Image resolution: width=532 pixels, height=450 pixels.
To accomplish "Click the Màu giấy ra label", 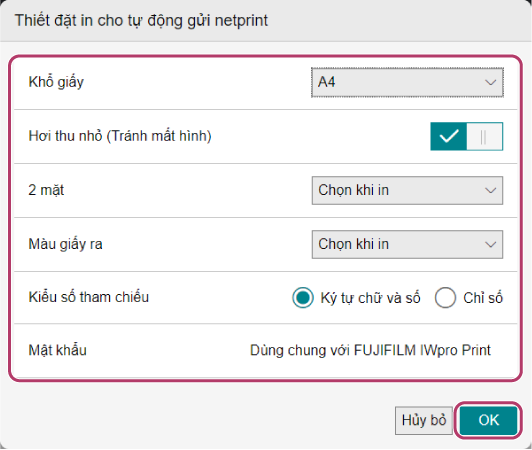I will tap(65, 244).
